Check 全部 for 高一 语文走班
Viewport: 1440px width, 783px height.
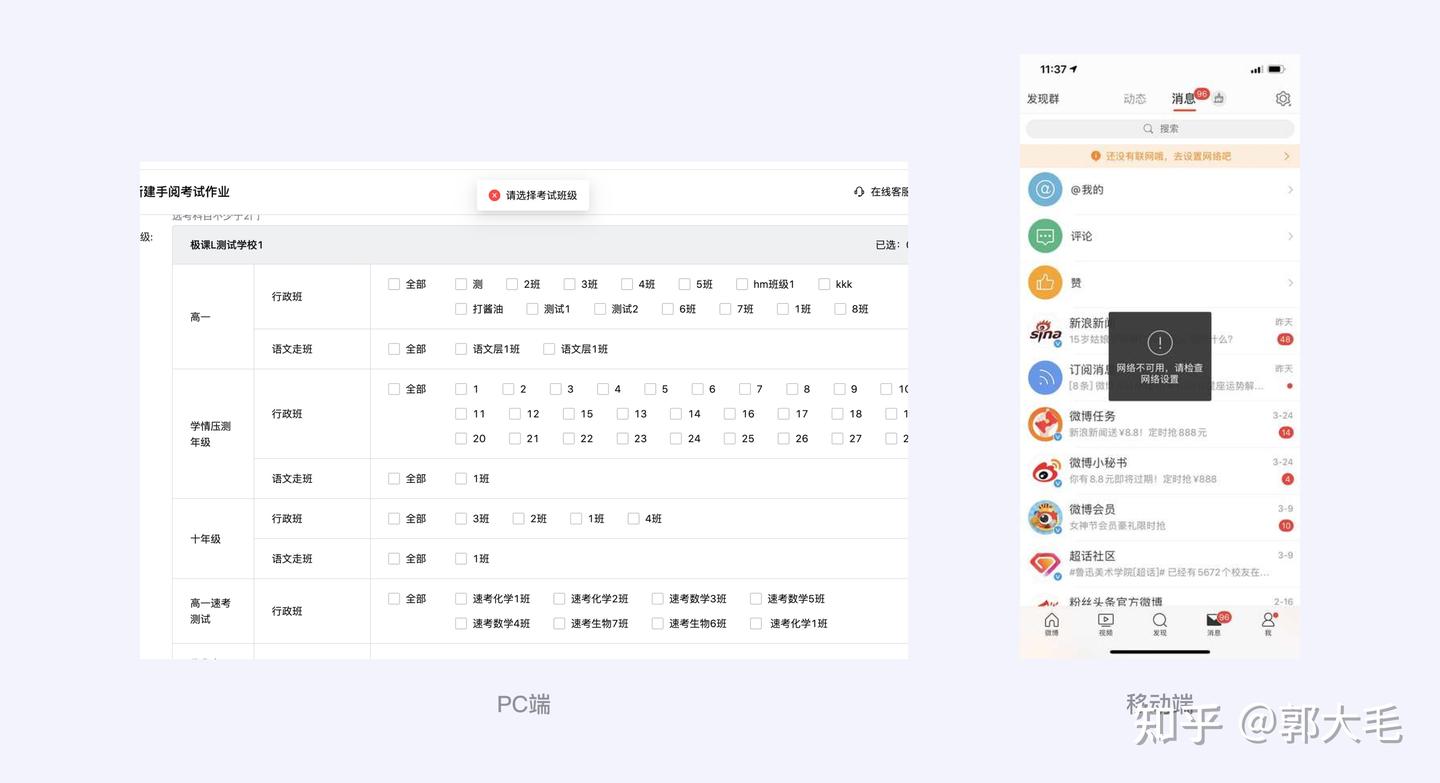[x=394, y=349]
